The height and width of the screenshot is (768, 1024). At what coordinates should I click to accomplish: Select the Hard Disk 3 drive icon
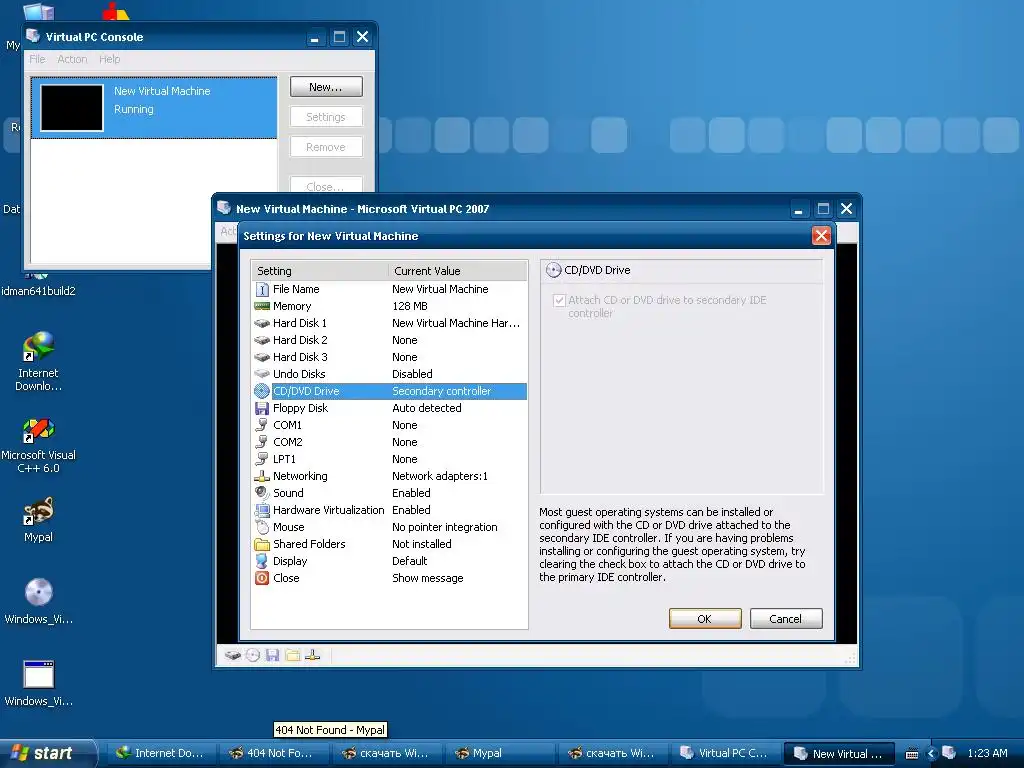point(262,357)
